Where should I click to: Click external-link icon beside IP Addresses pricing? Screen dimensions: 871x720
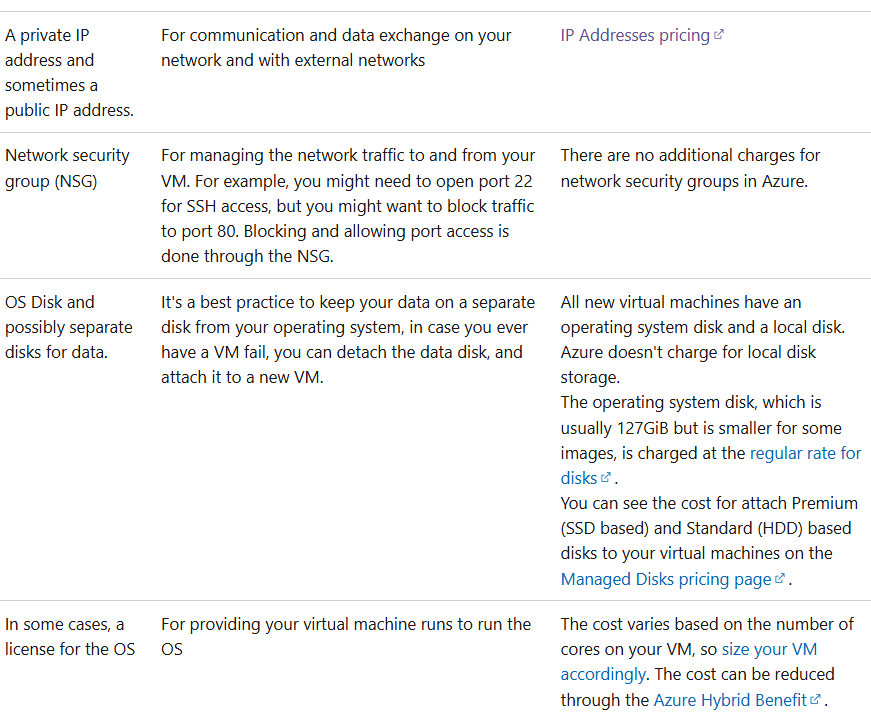[x=719, y=35]
